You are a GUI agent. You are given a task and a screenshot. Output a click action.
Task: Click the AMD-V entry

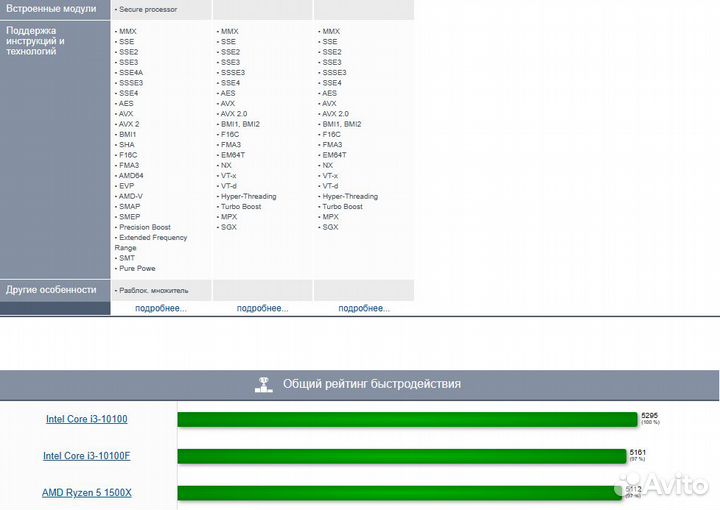click(x=129, y=196)
